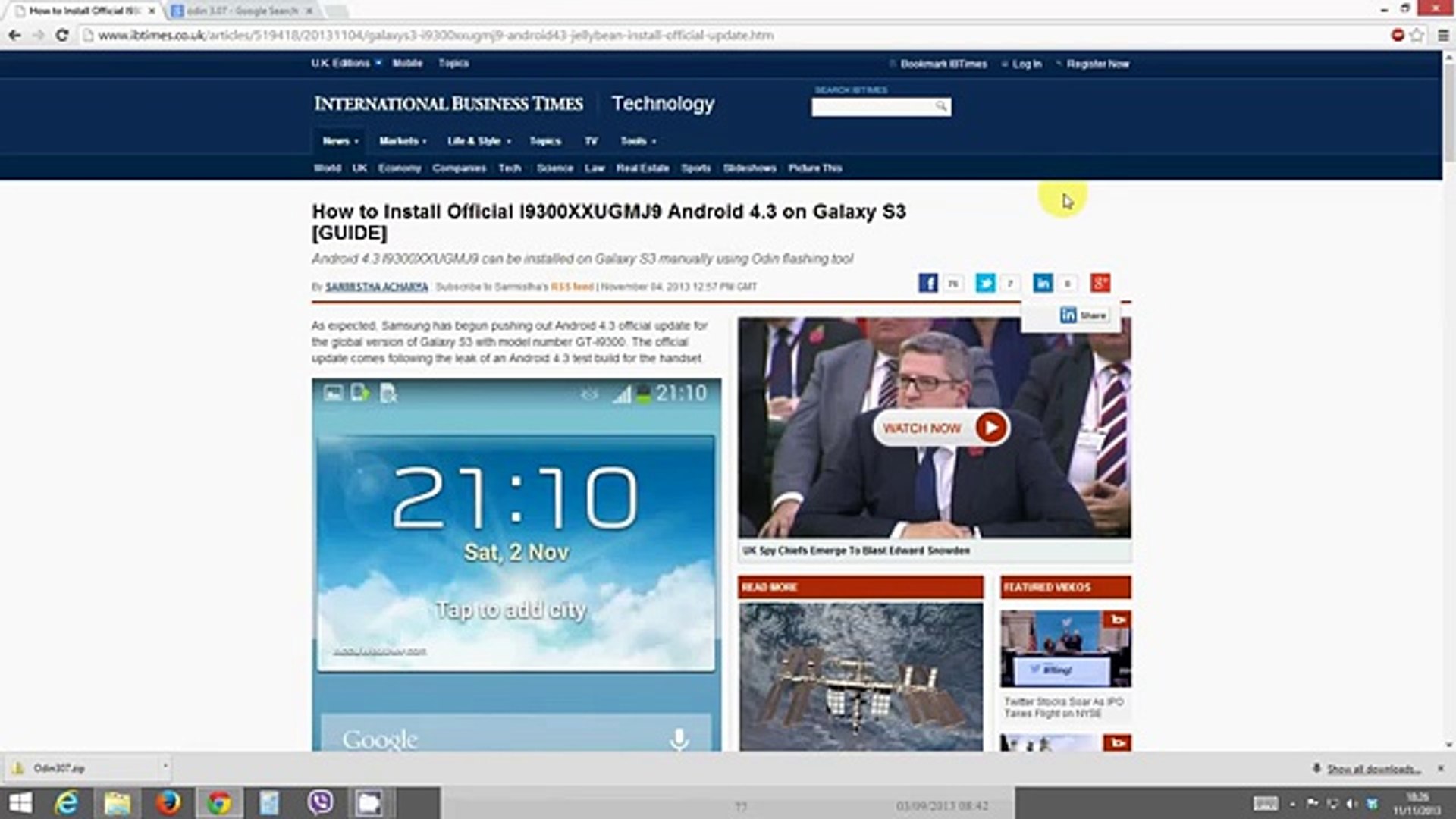
Task: Click the search magnifier icon
Action: [941, 106]
